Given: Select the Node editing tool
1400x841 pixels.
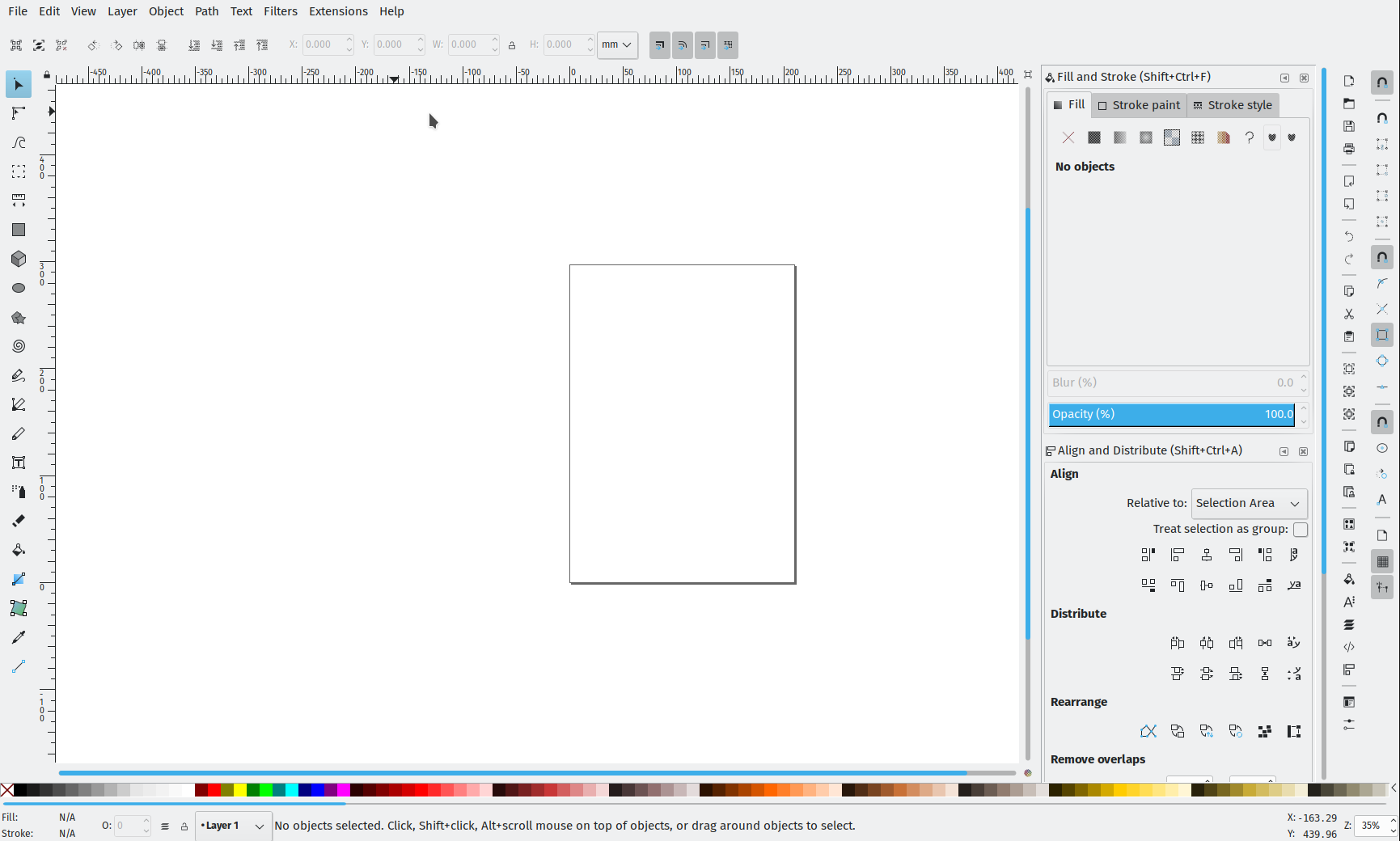Looking at the screenshot, I should coord(19,114).
